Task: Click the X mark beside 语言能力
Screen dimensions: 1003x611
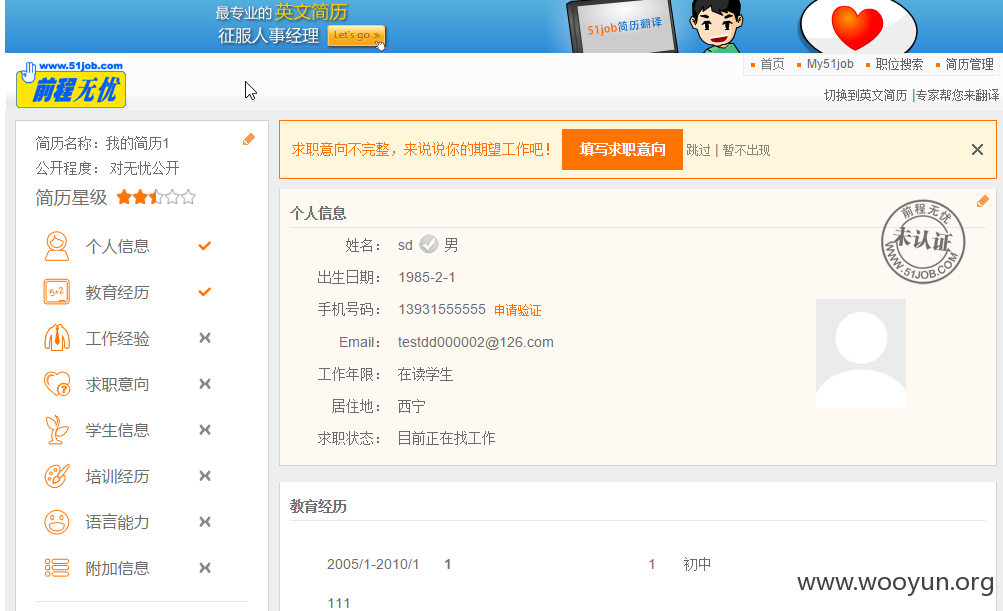Action: coord(205,522)
